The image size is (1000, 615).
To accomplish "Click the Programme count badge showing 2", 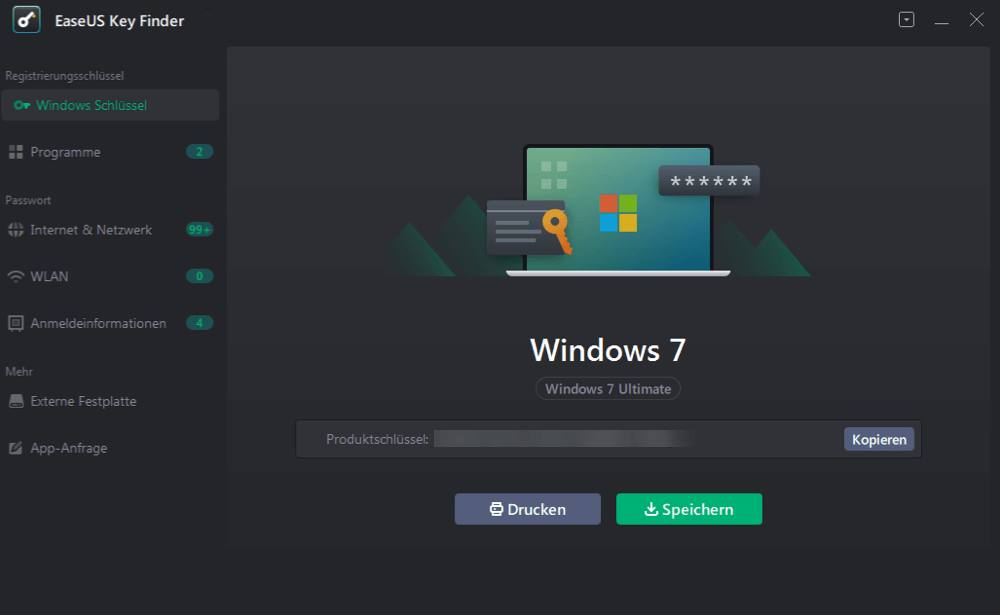I will coord(200,152).
